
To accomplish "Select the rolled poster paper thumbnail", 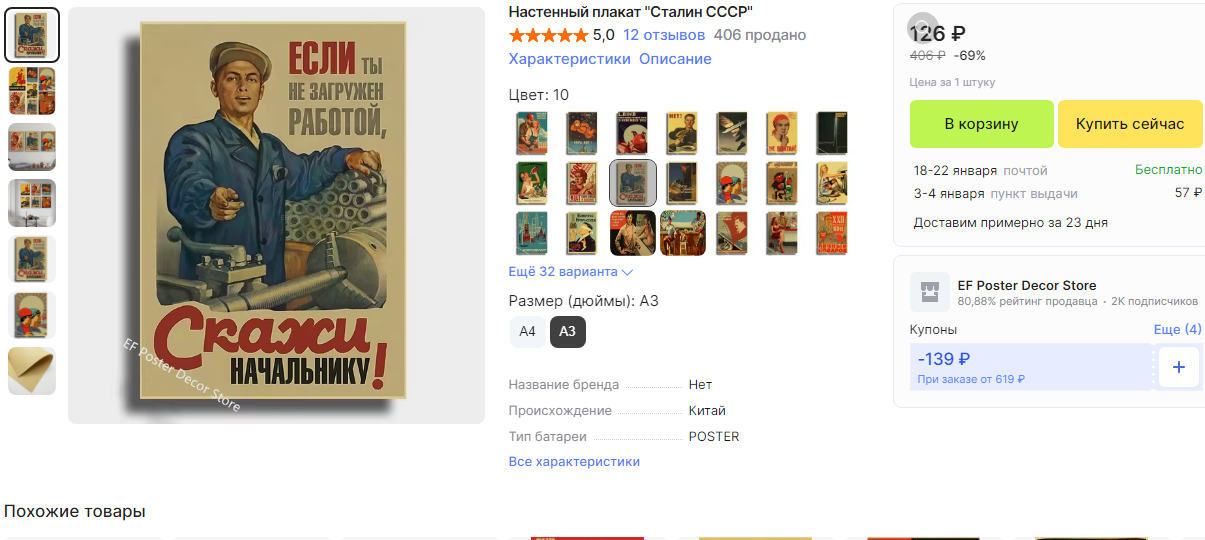I will click(32, 371).
